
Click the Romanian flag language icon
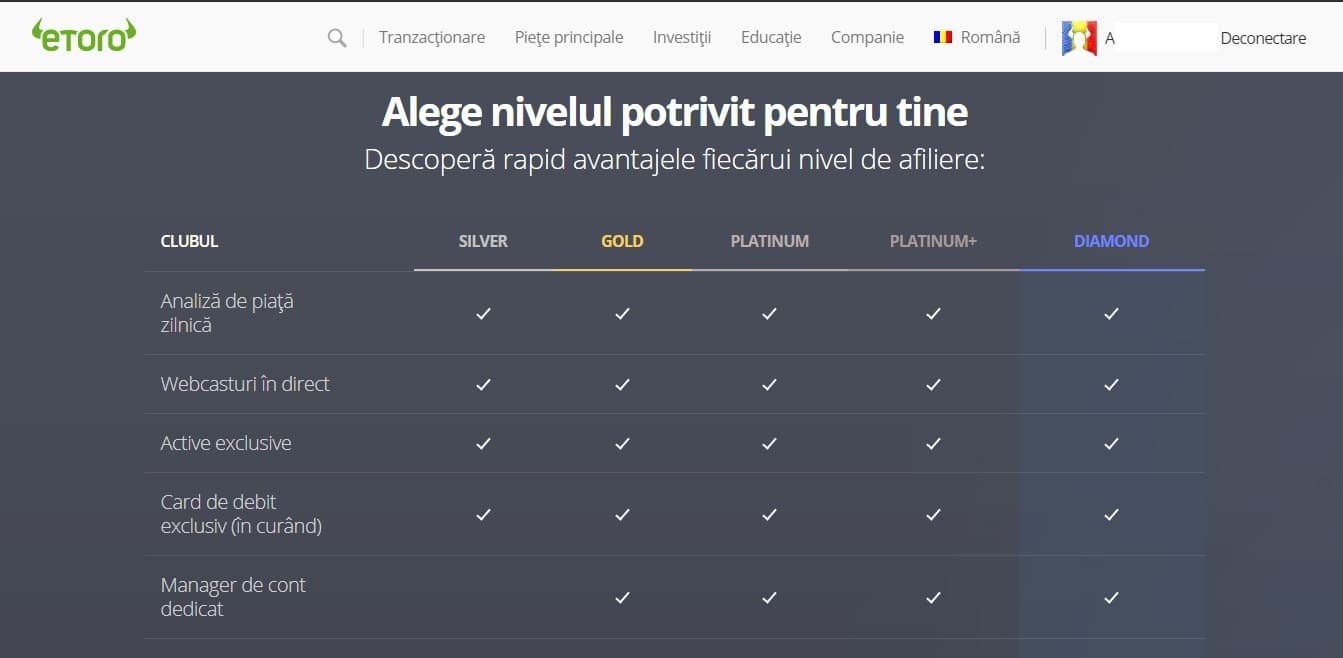click(941, 36)
